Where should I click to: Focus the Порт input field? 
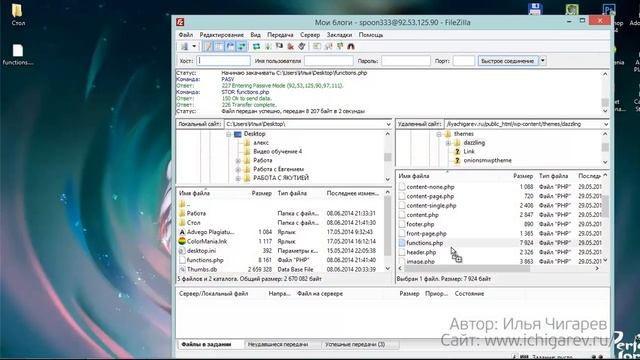point(464,61)
